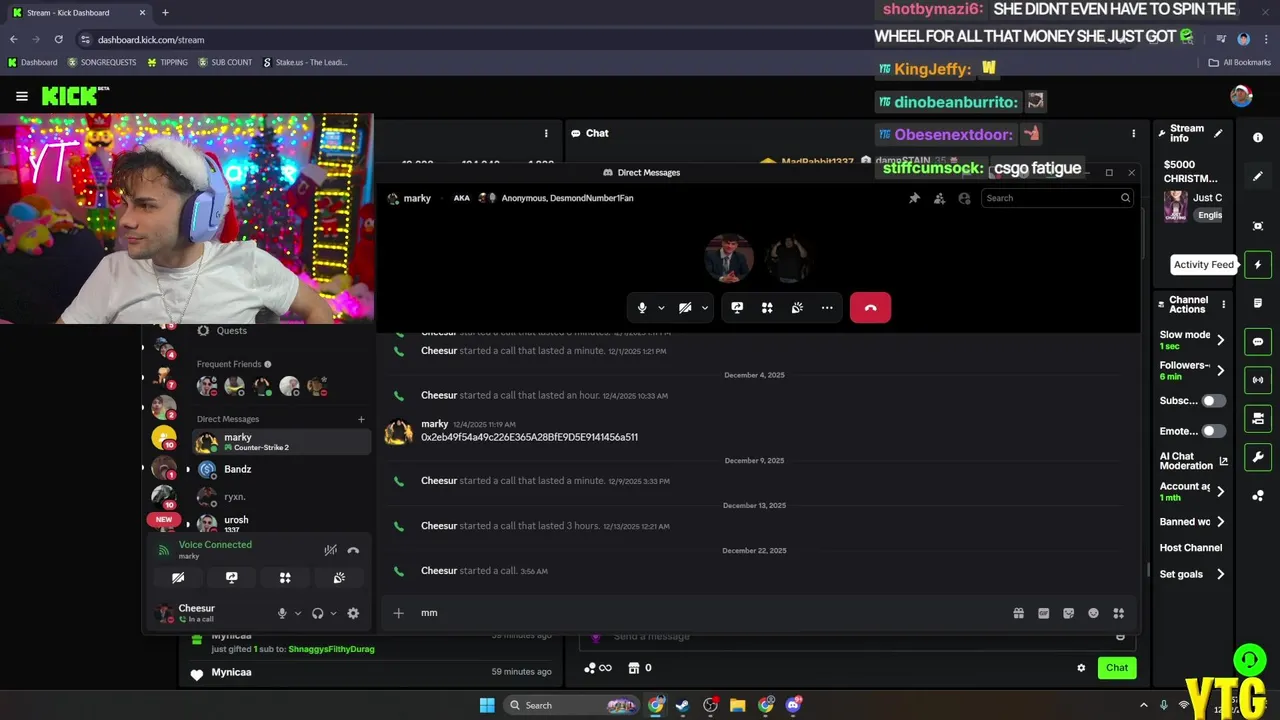Share your screen from call control bar
This screenshot has height=720, width=1280.
point(737,308)
